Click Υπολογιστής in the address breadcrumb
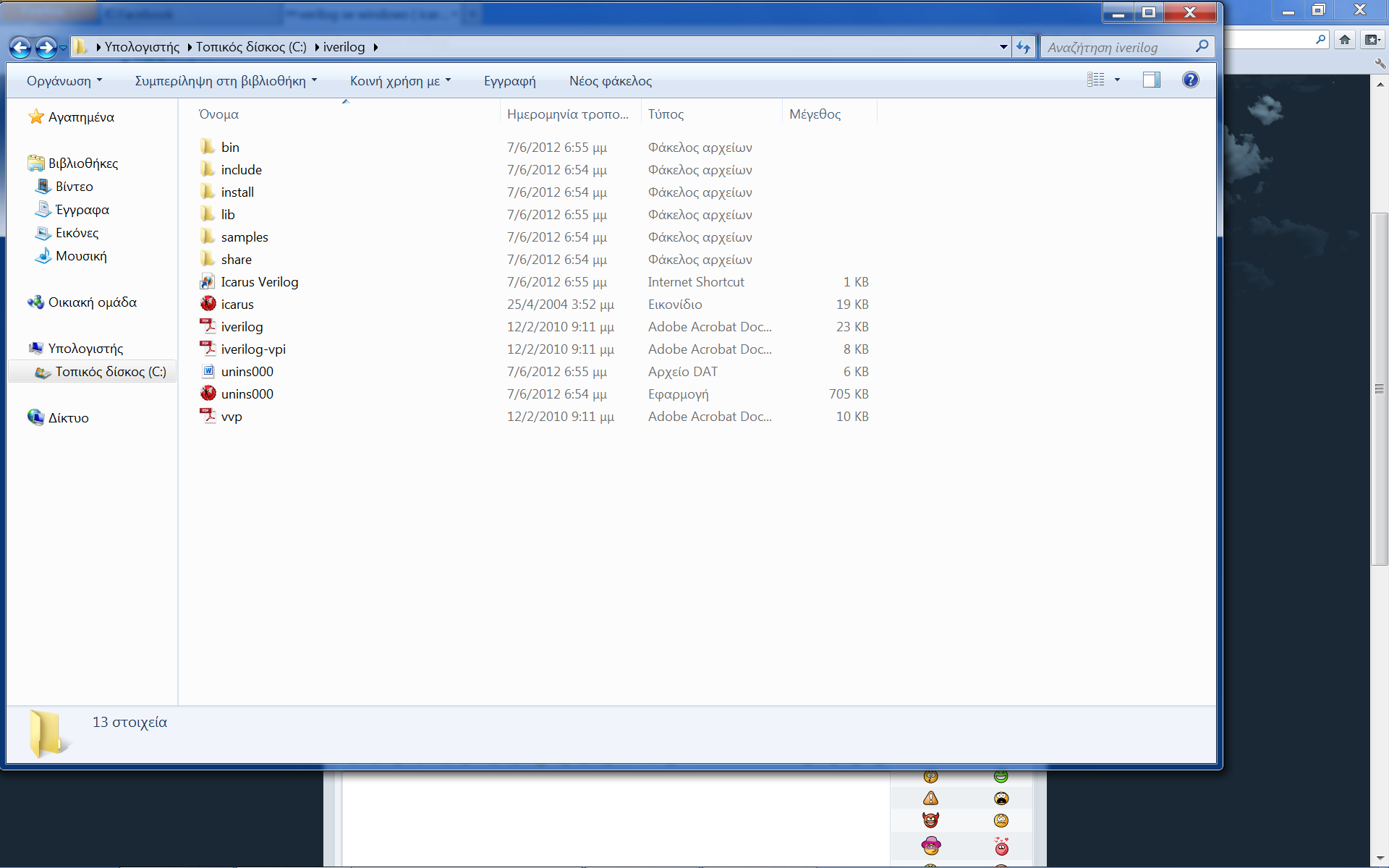The height and width of the screenshot is (868, 1389). click(142, 47)
